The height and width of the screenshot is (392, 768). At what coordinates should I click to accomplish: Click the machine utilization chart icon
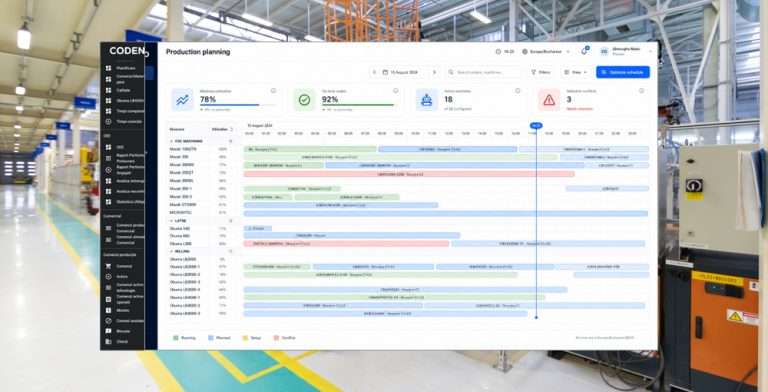click(x=183, y=100)
